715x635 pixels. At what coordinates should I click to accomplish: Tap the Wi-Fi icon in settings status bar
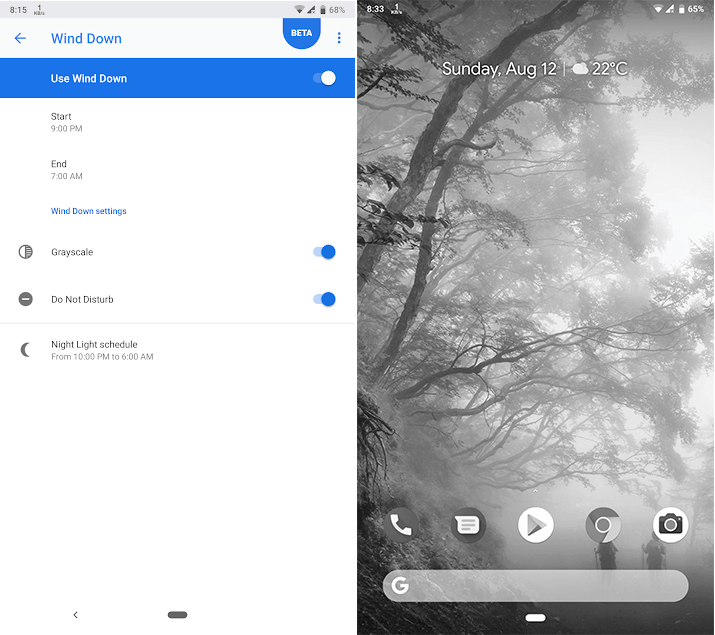300,10
